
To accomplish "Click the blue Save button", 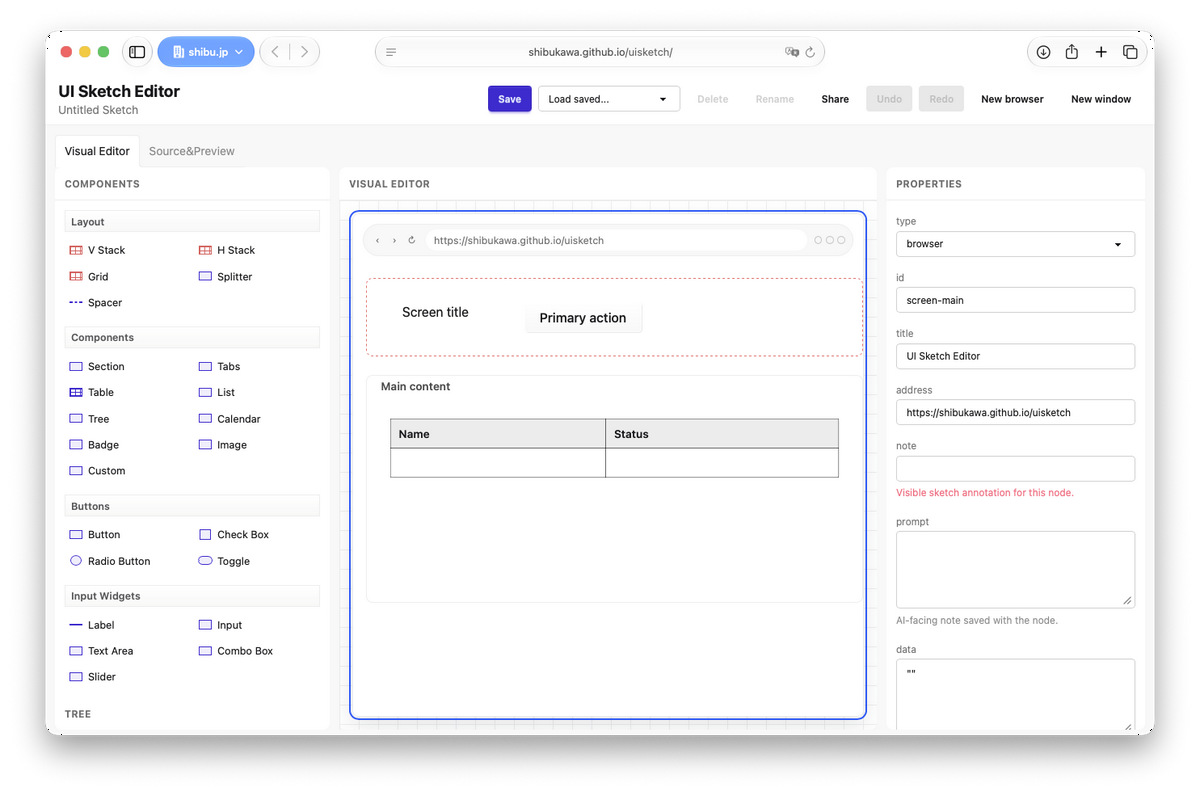I will [x=510, y=99].
